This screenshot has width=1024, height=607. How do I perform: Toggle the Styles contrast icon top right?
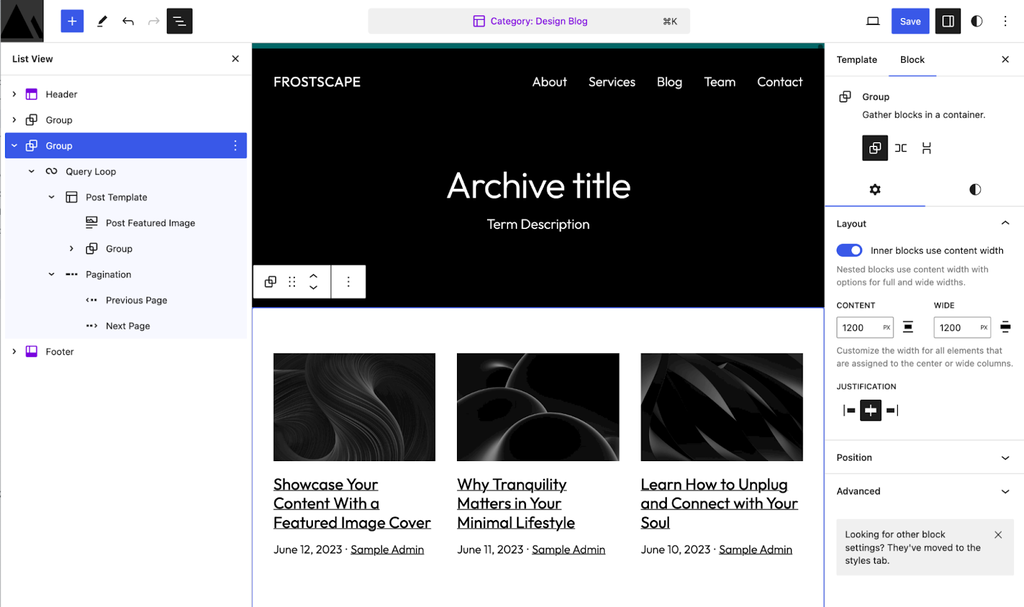[x=976, y=21]
